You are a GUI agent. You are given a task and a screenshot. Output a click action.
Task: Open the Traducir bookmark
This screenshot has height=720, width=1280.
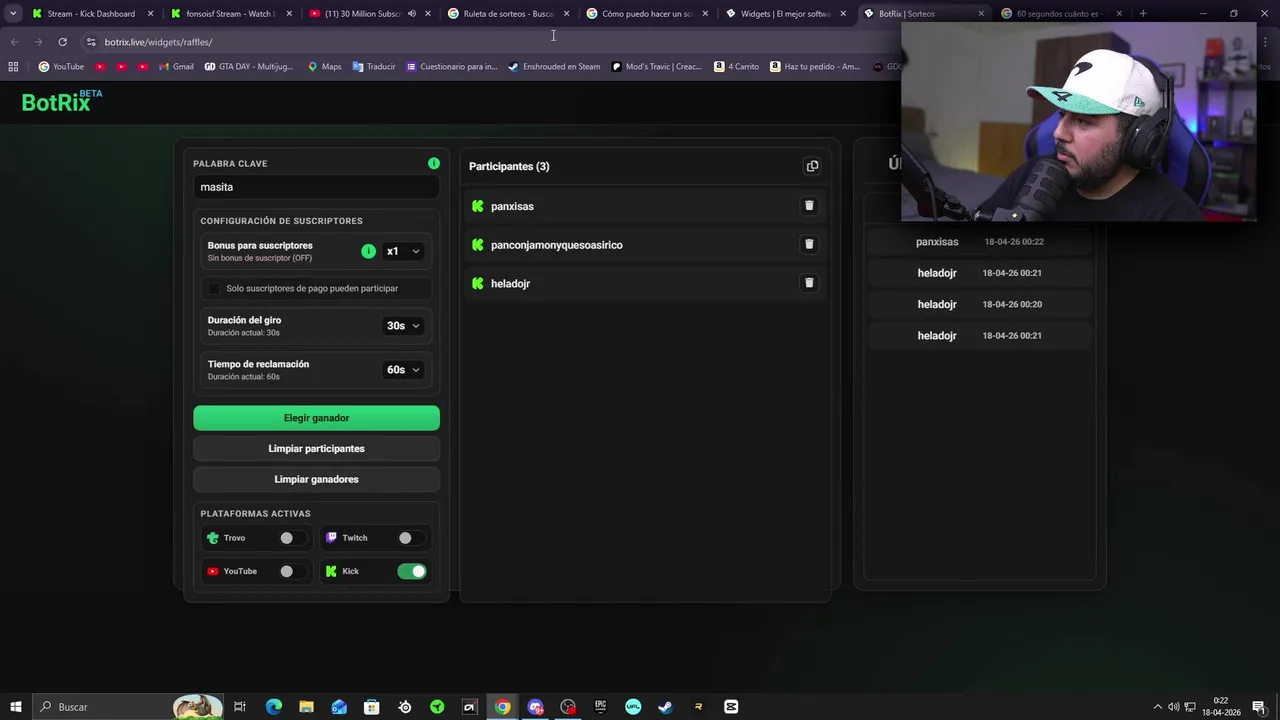(373, 67)
